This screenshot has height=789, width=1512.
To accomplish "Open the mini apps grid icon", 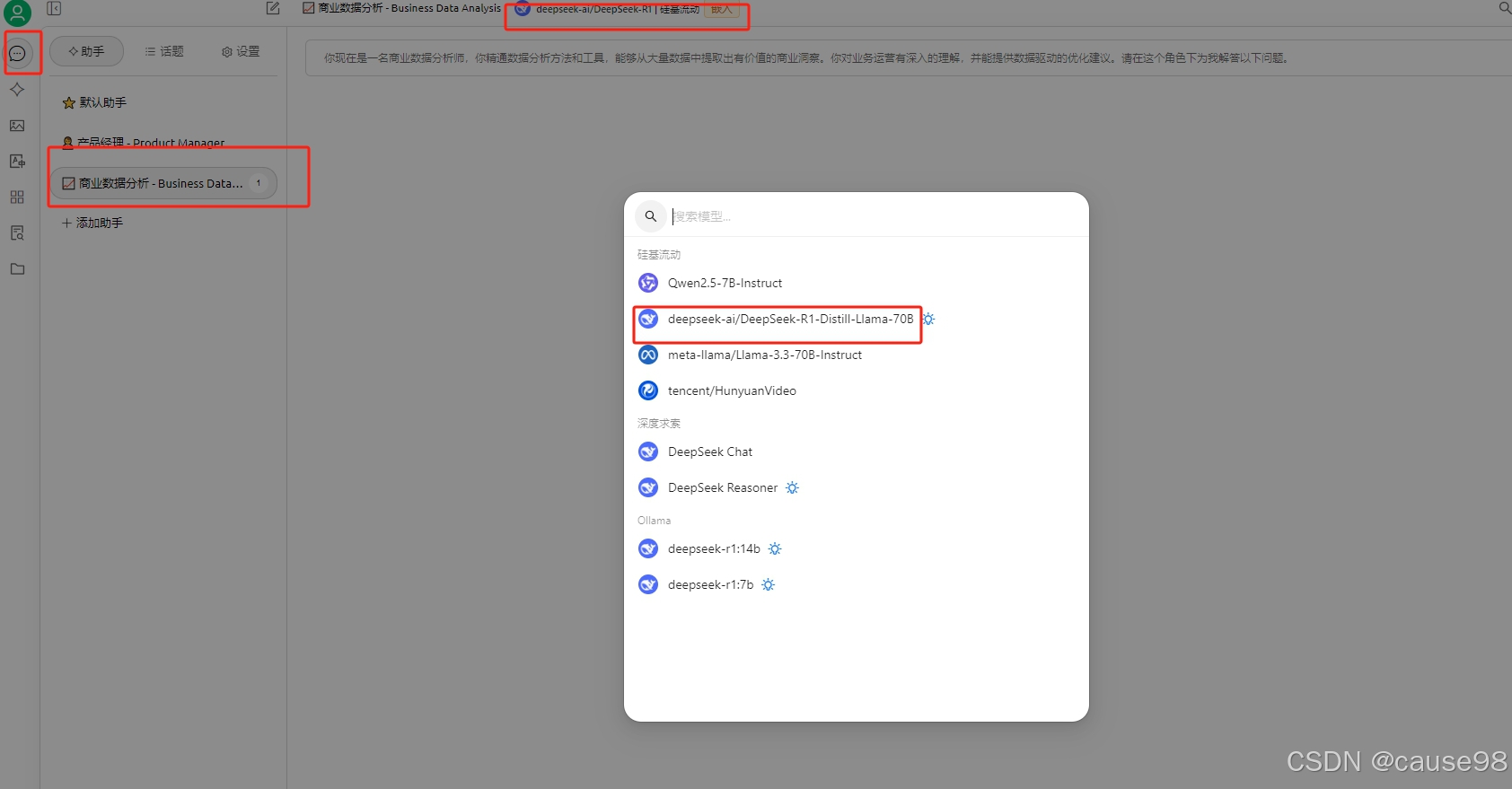I will point(17,197).
